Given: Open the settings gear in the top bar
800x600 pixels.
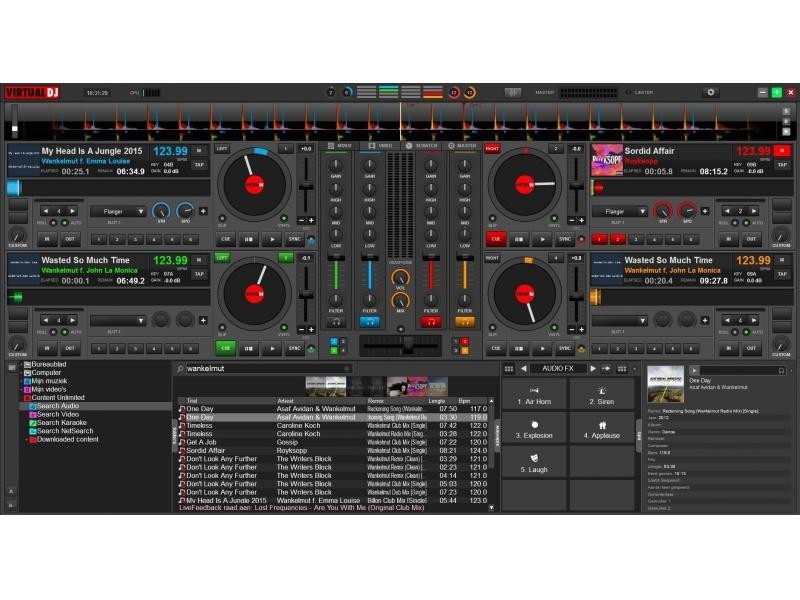Looking at the screenshot, I should click(710, 92).
